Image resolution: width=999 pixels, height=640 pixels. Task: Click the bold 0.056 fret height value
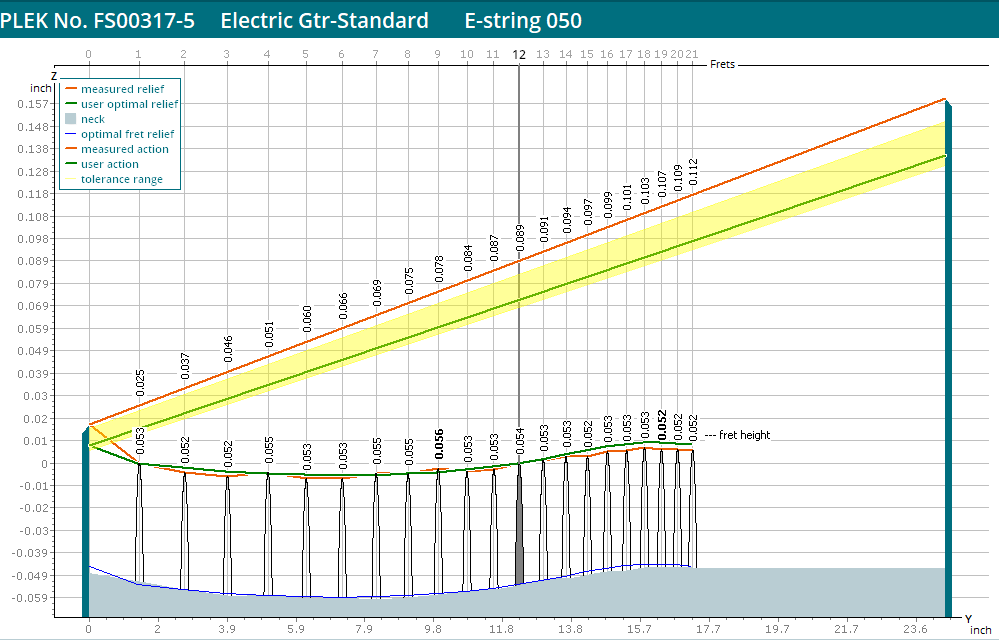coord(439,444)
